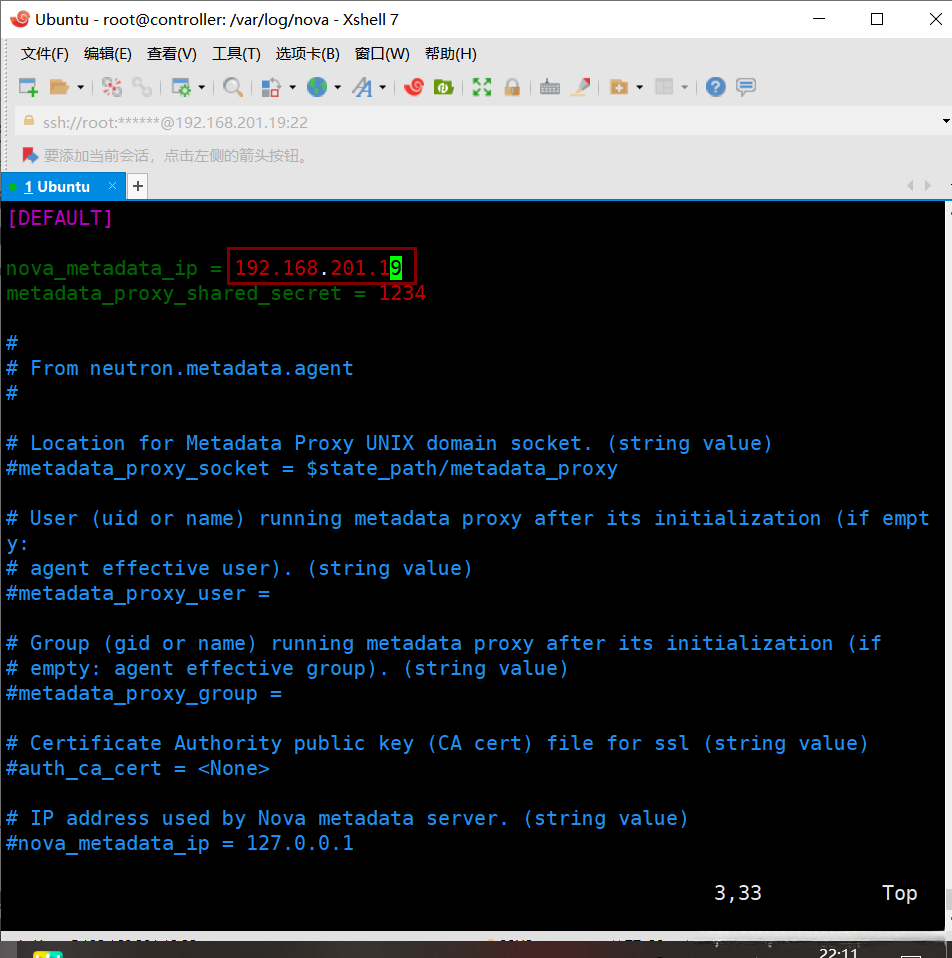The height and width of the screenshot is (958, 952).
Task: Expand the font style dropdown arrow
Action: (383, 88)
